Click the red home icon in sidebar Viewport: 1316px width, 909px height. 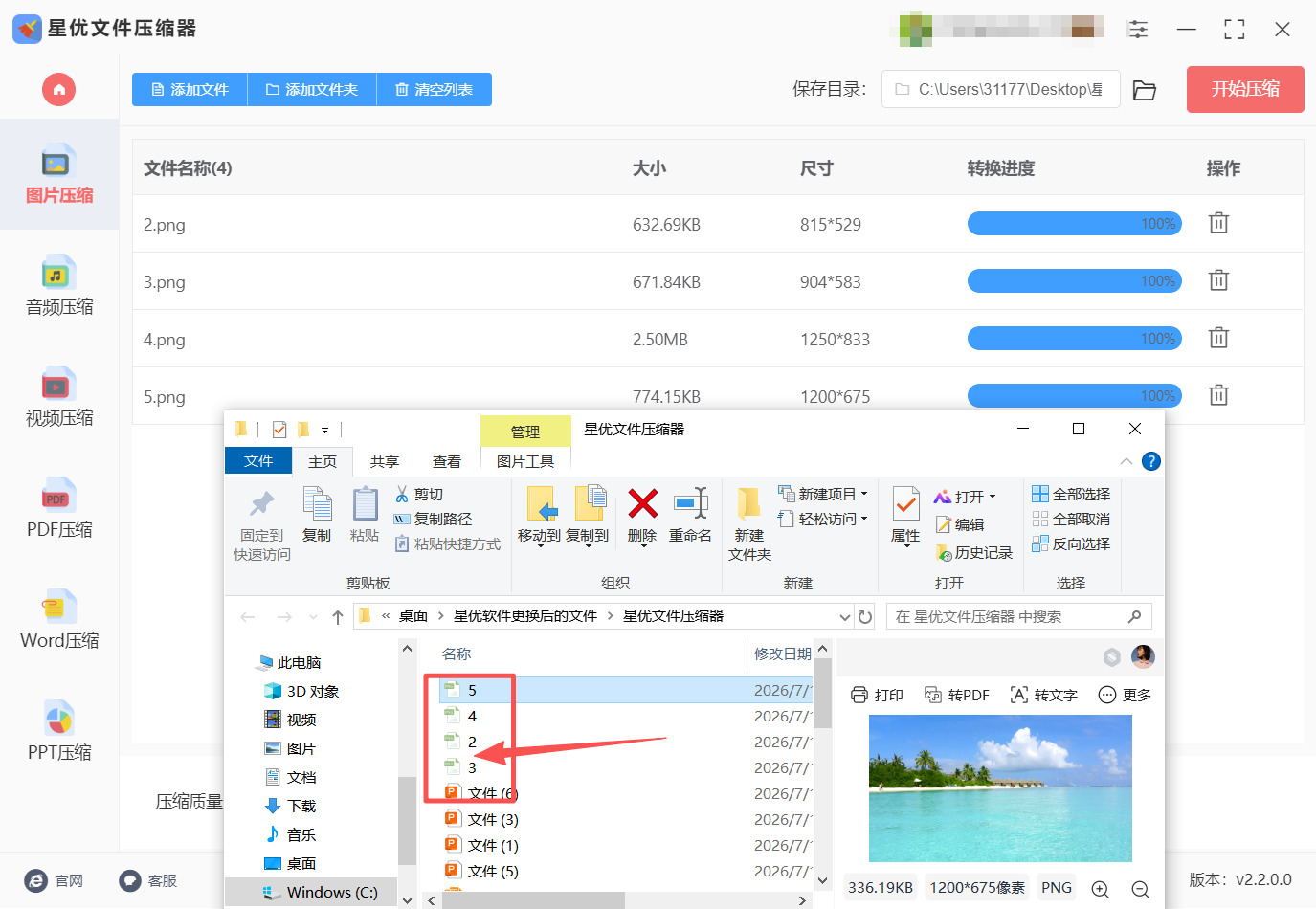(x=58, y=89)
